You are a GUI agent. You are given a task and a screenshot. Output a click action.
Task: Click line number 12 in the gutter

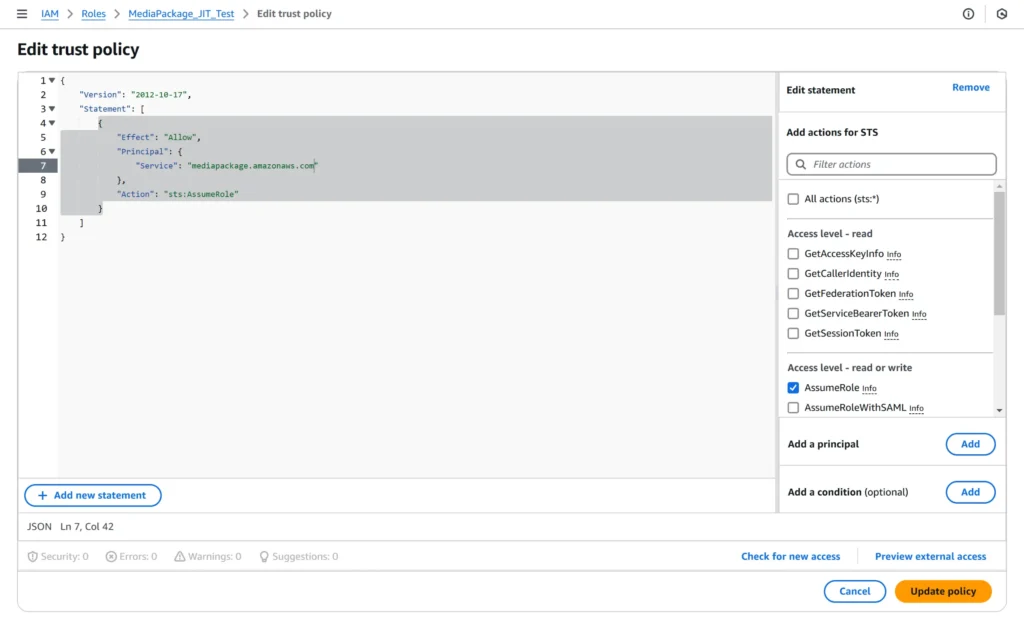[41, 237]
